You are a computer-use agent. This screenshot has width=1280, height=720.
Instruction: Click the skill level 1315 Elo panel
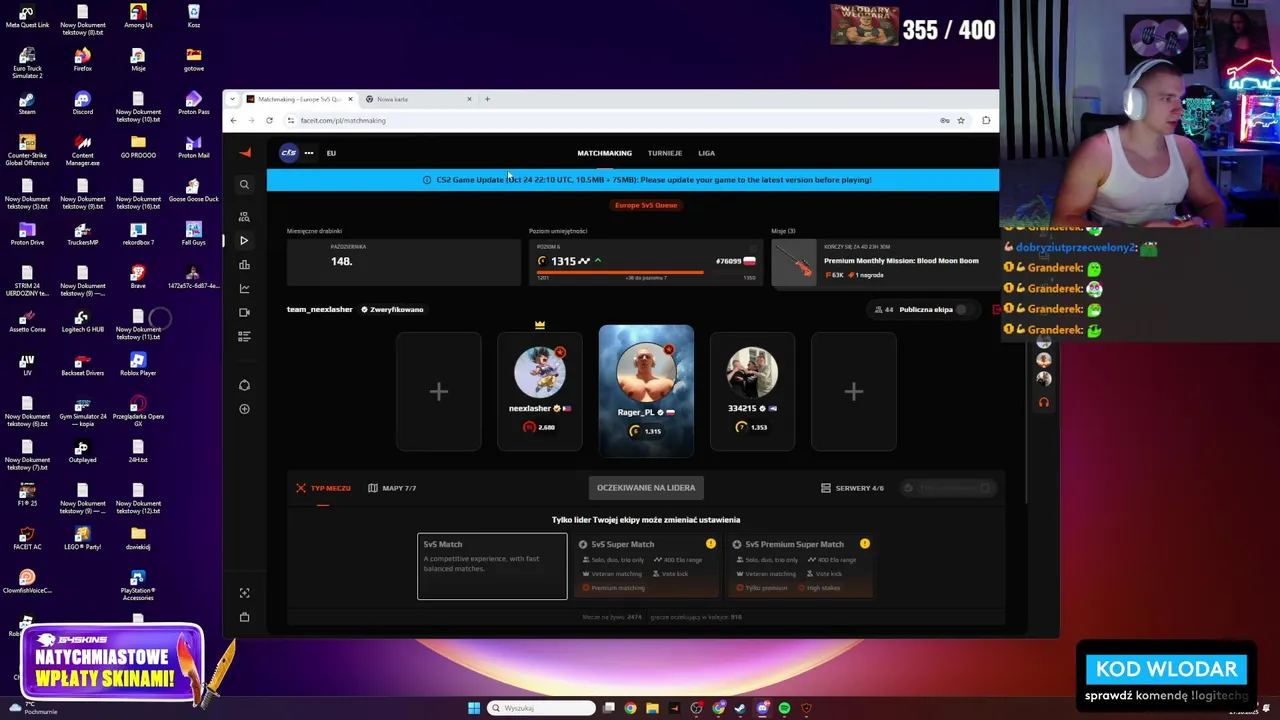pyautogui.click(x=645, y=262)
